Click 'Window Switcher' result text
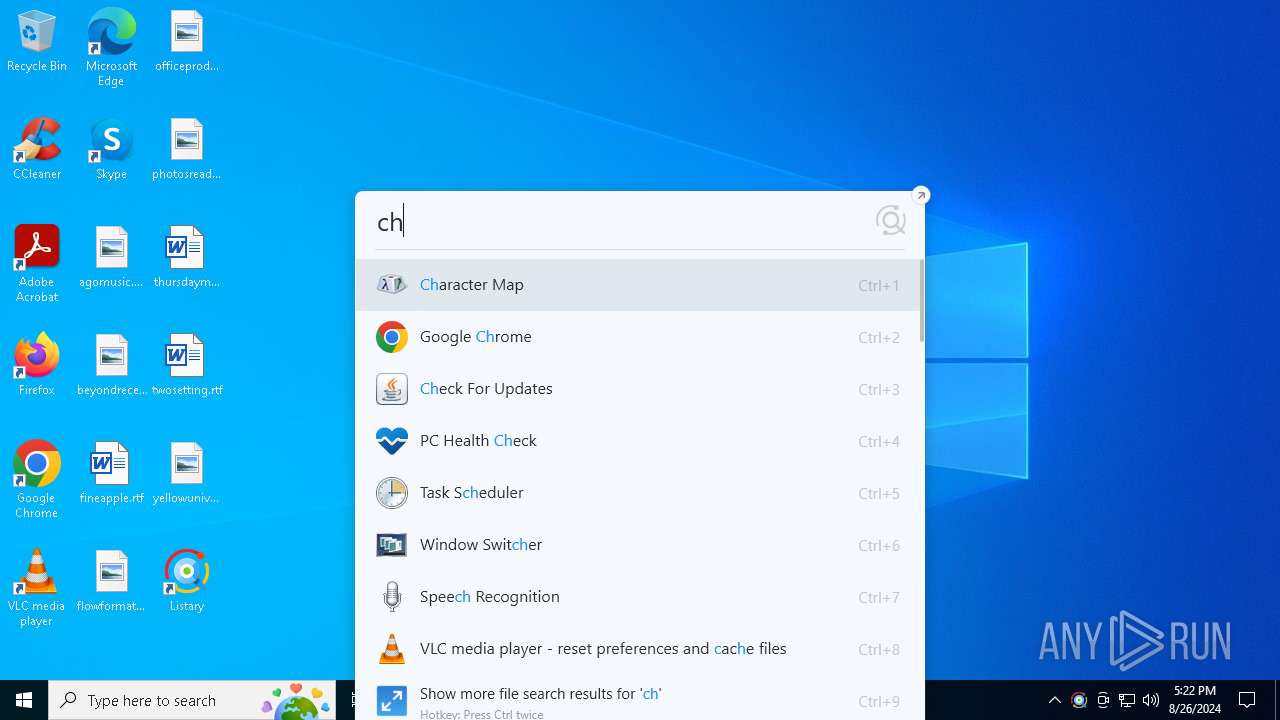1280x720 pixels. pyautogui.click(x=481, y=545)
